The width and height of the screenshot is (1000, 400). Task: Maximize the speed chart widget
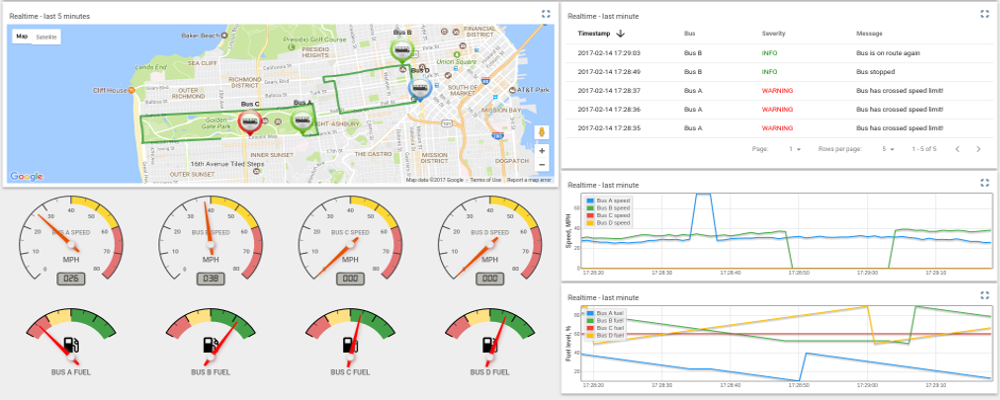(984, 183)
